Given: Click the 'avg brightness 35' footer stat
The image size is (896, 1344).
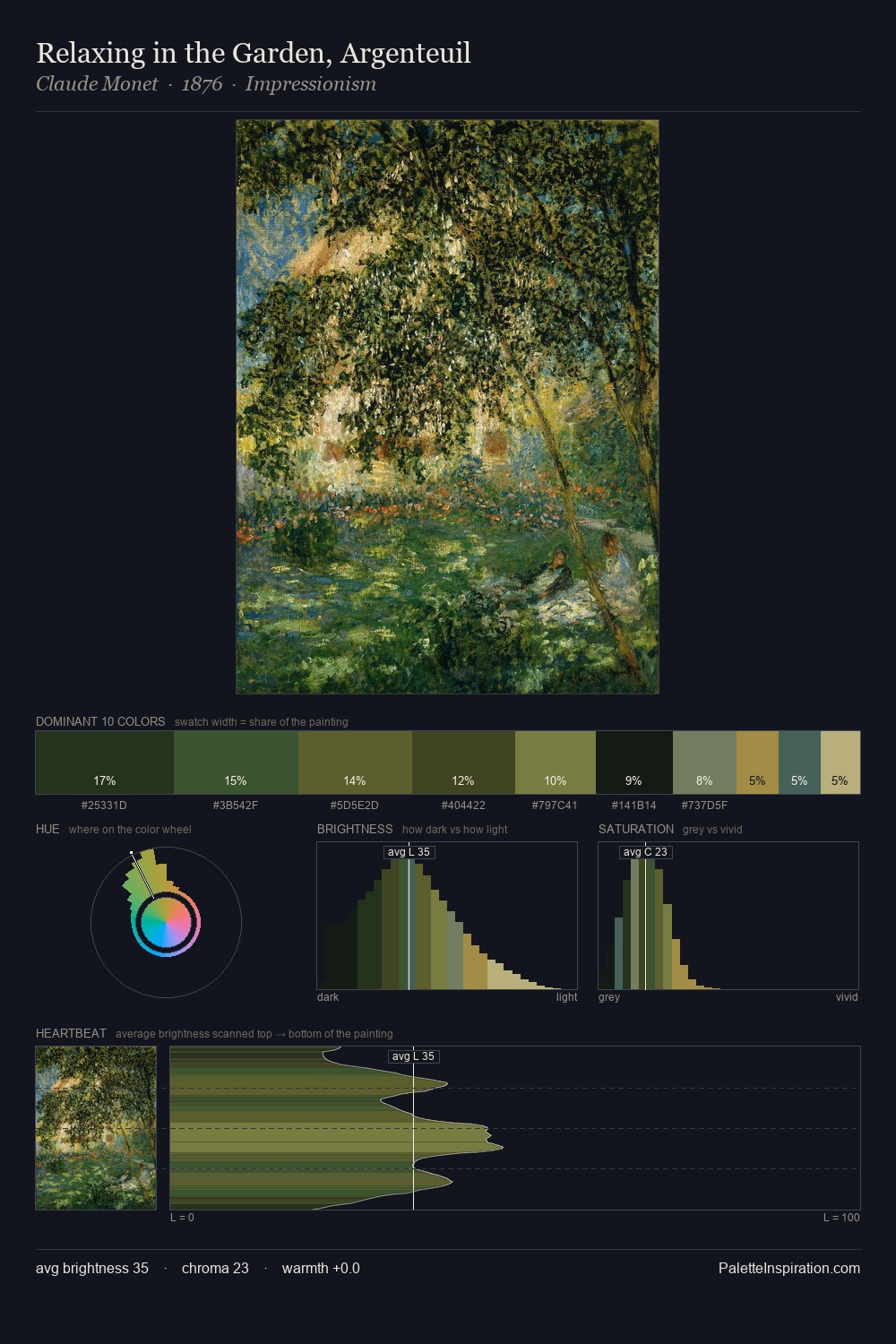Looking at the screenshot, I should 92,1268.
